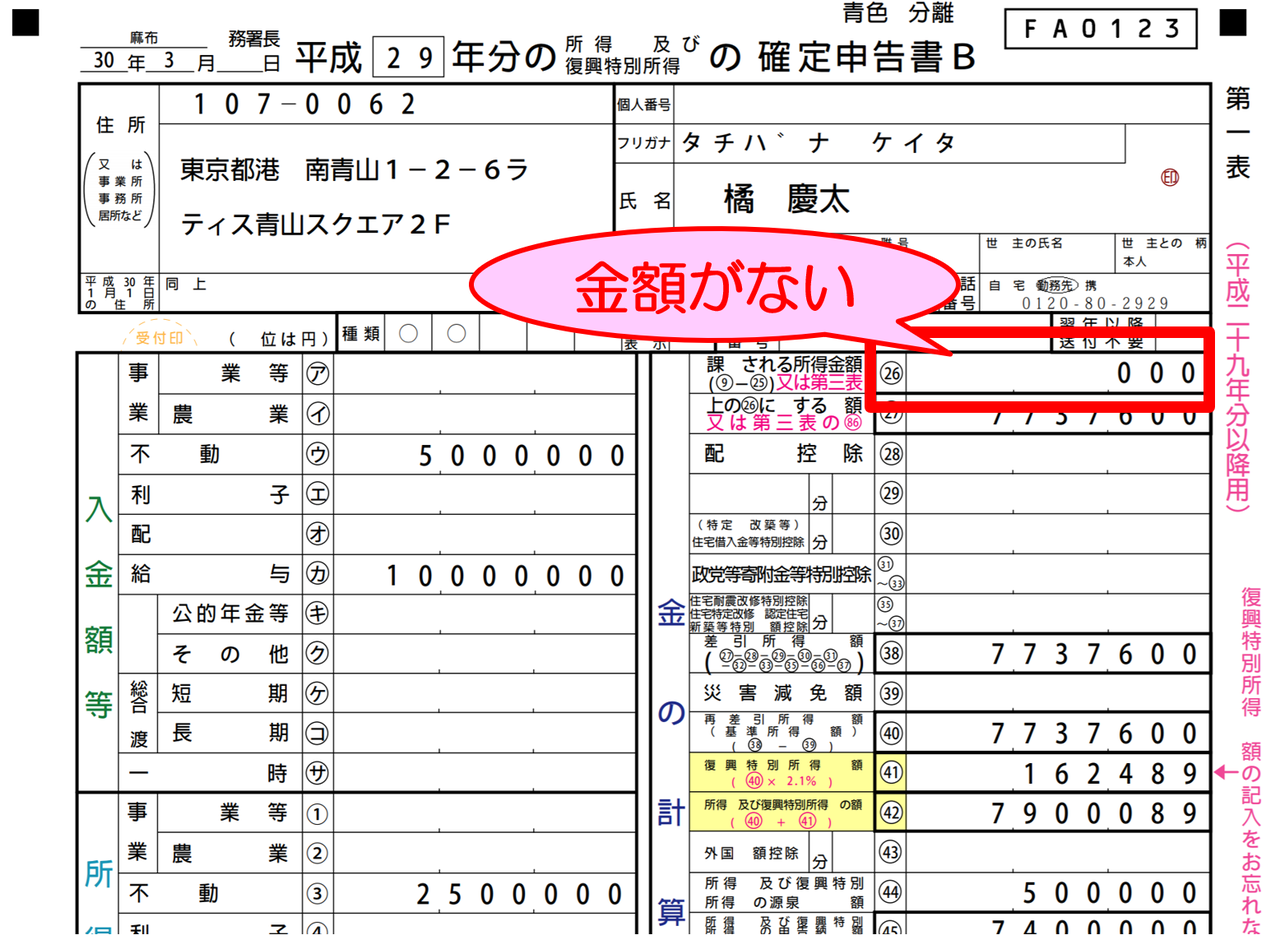Click the empty 一時 ㋚ field

[x=484, y=773]
